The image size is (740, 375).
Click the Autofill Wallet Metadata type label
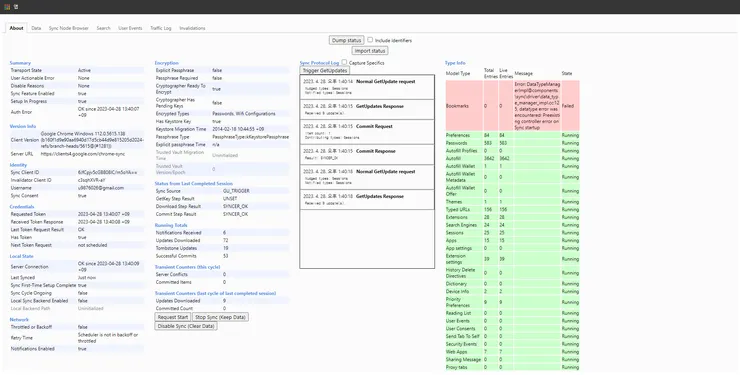pos(461,177)
